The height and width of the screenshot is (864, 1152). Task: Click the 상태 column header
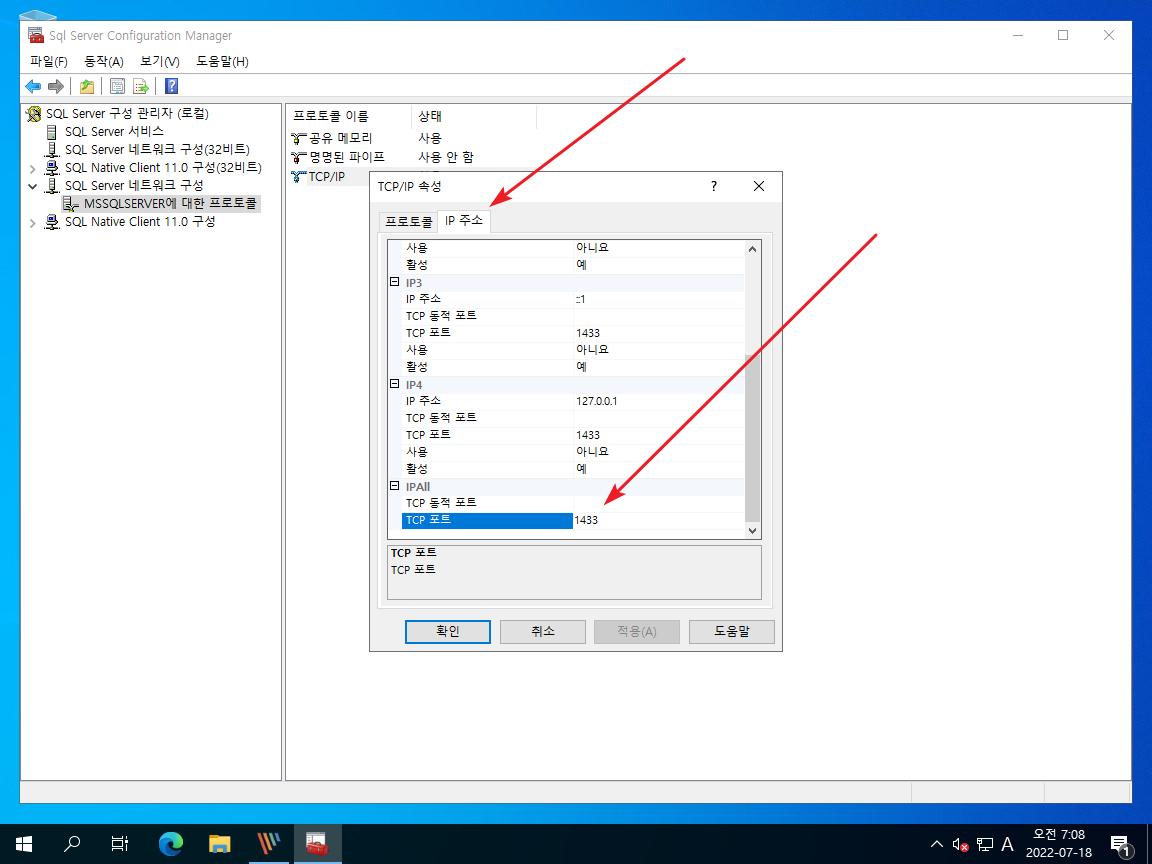tap(473, 116)
